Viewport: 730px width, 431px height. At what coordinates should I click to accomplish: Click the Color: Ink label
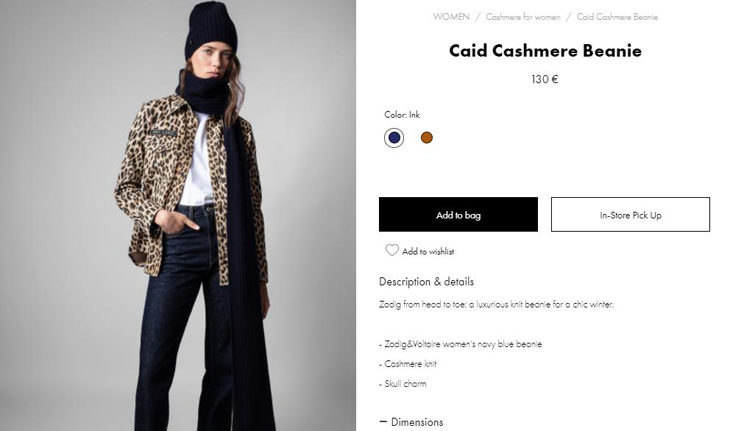click(402, 115)
